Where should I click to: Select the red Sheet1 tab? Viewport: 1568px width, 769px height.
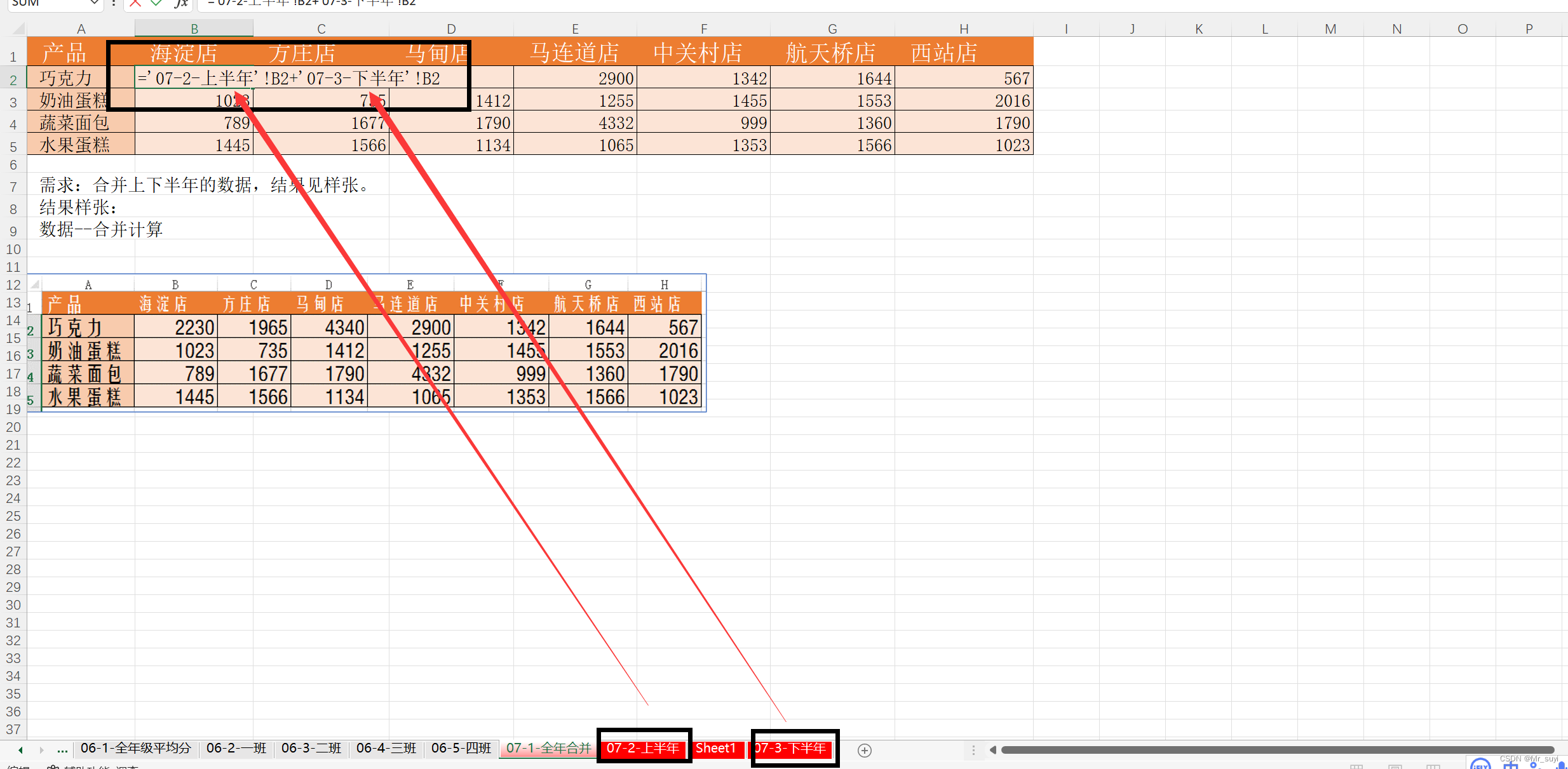(x=715, y=748)
